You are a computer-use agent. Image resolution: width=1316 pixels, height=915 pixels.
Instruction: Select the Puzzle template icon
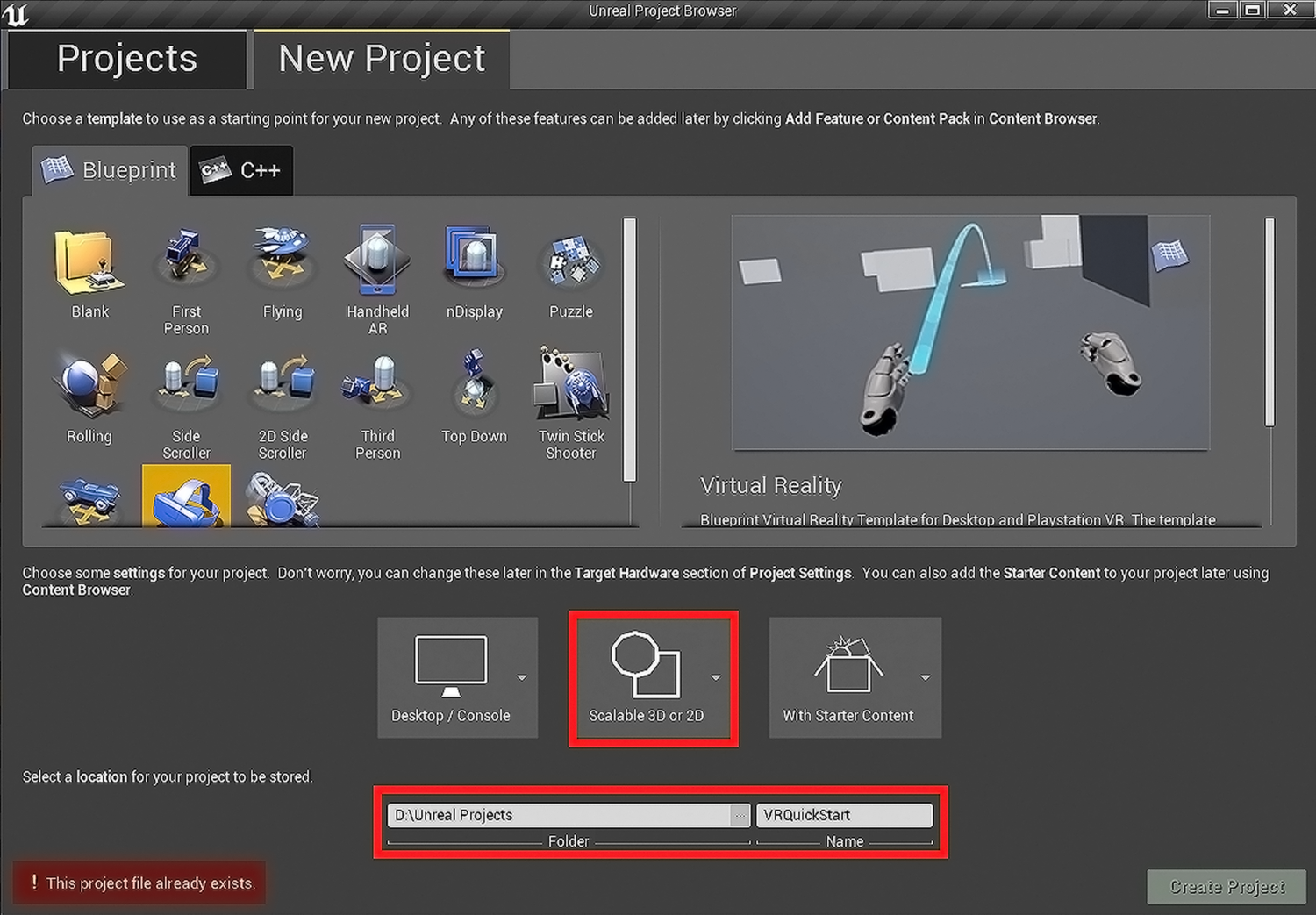pos(570,262)
